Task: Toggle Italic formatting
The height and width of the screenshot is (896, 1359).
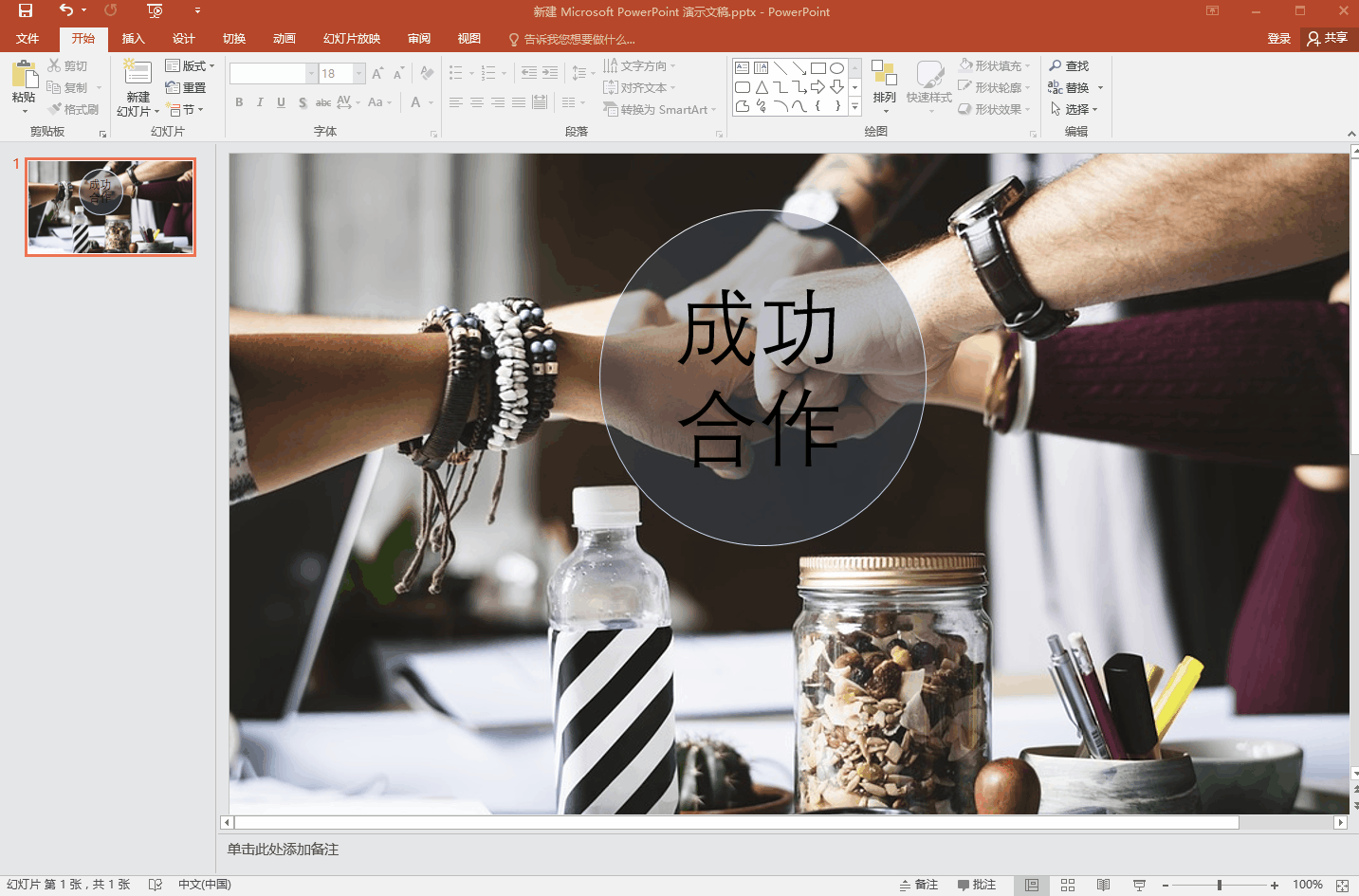Action: (260, 102)
